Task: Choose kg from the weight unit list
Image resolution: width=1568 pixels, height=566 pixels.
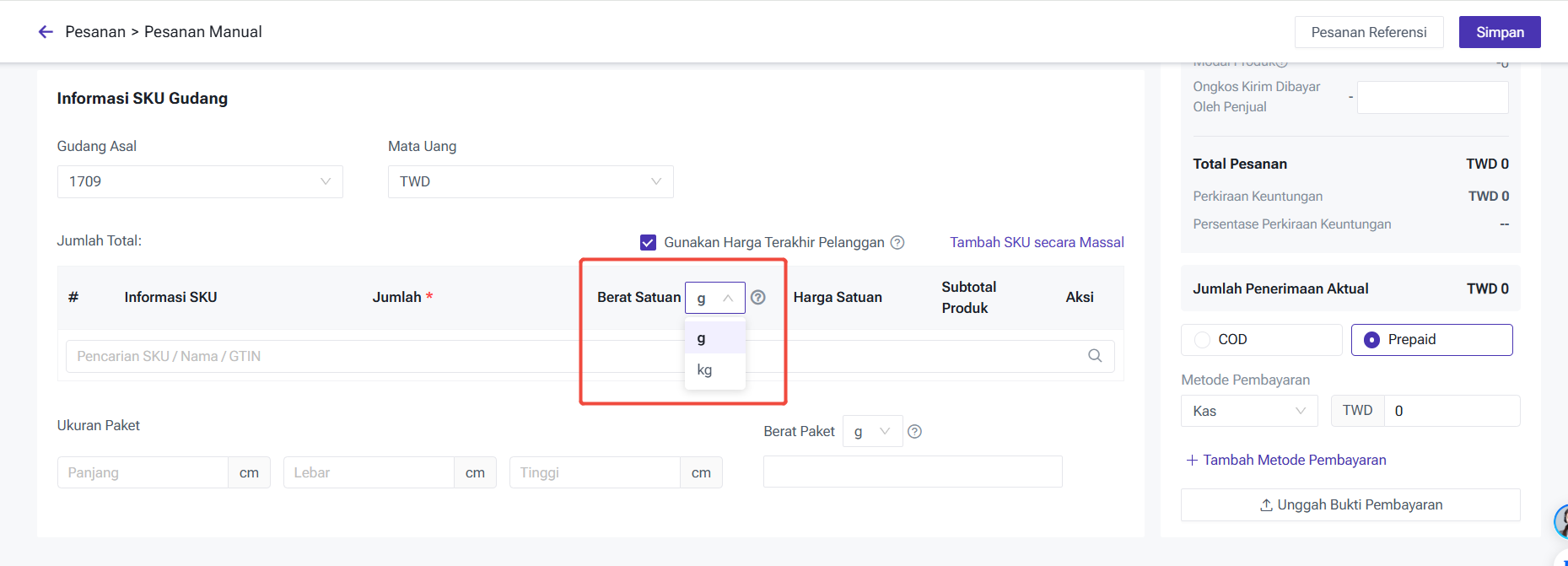Action: coord(705,369)
